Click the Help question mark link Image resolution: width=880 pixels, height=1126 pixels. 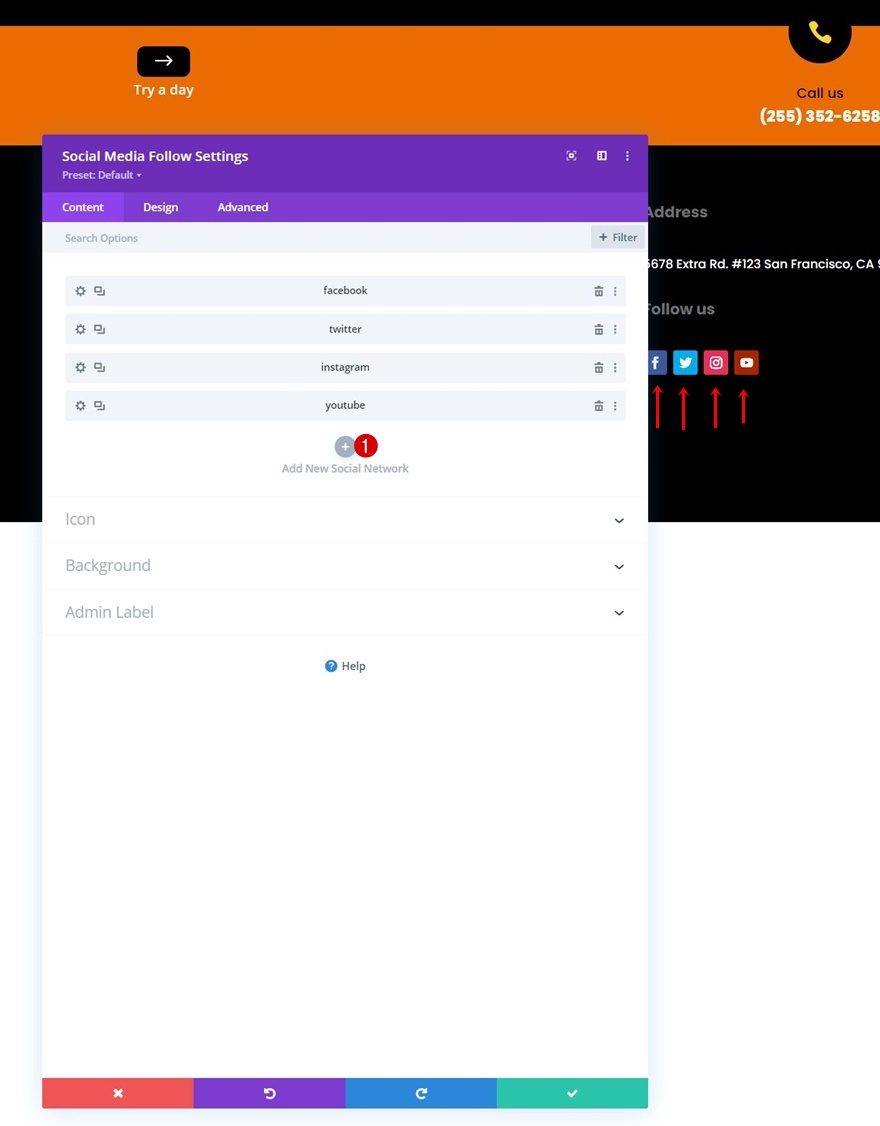click(x=345, y=666)
